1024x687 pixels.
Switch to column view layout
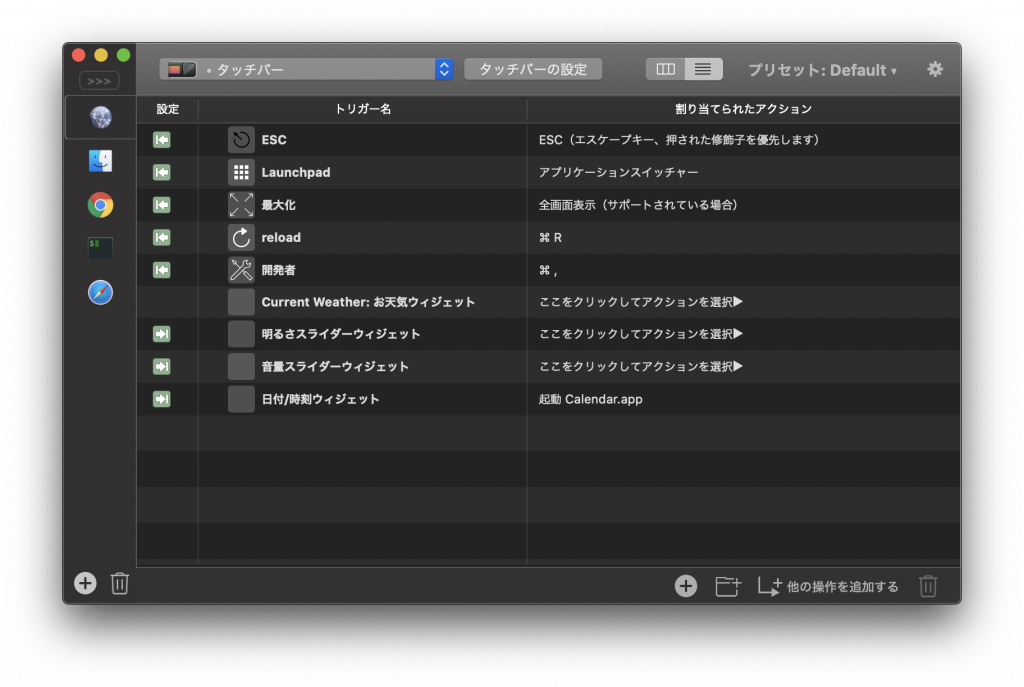pyautogui.click(x=666, y=69)
